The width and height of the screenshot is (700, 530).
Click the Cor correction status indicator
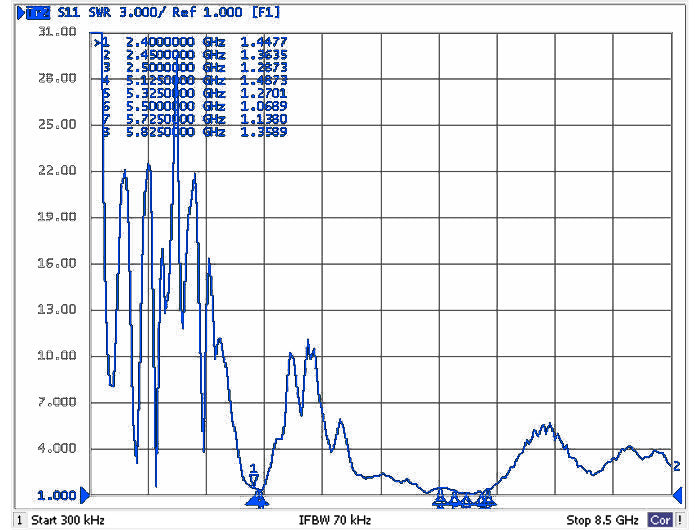tap(660, 520)
